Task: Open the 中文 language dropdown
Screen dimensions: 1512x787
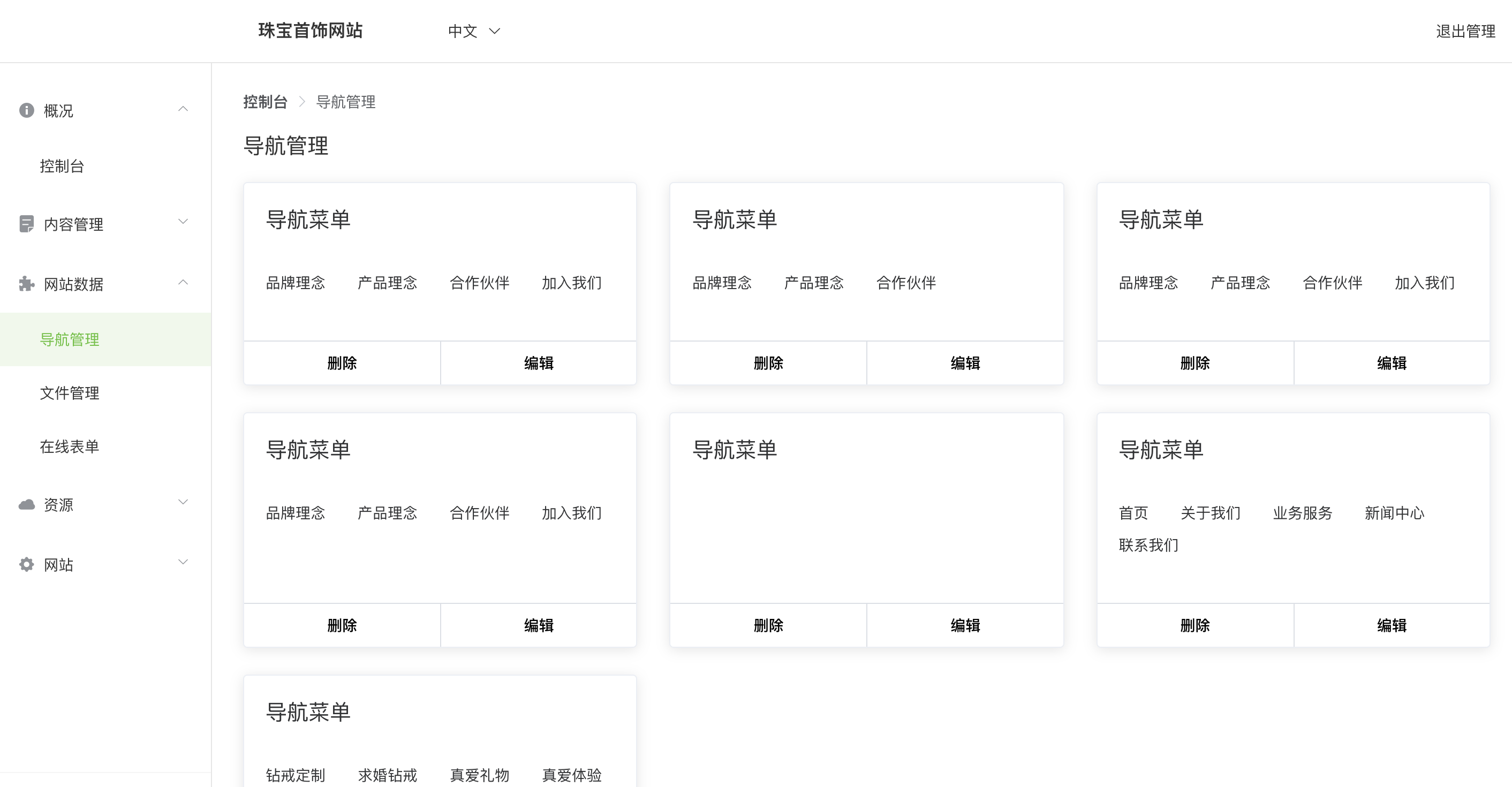Action: (x=474, y=31)
